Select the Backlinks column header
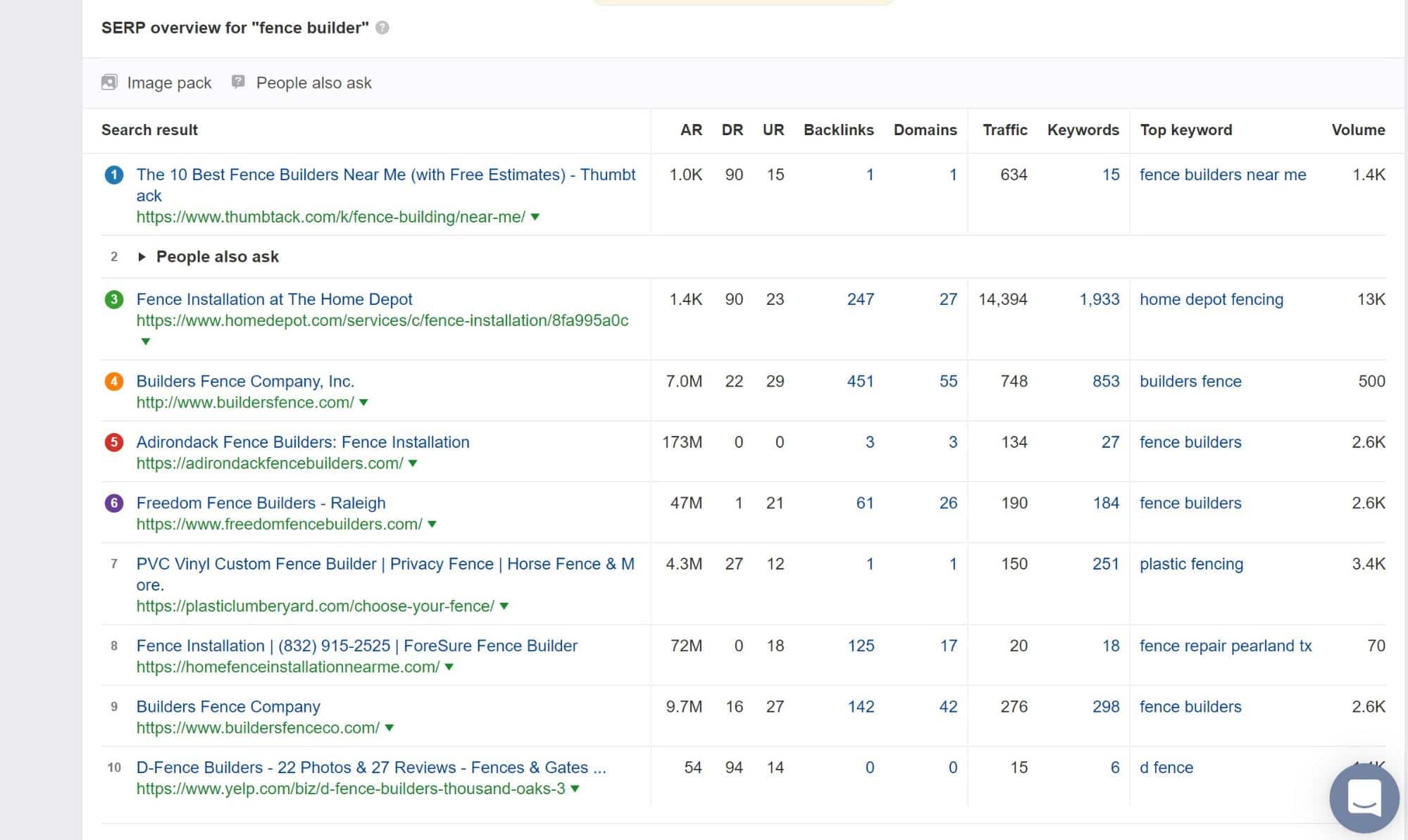Viewport: 1408px width, 840px height. tap(837, 130)
